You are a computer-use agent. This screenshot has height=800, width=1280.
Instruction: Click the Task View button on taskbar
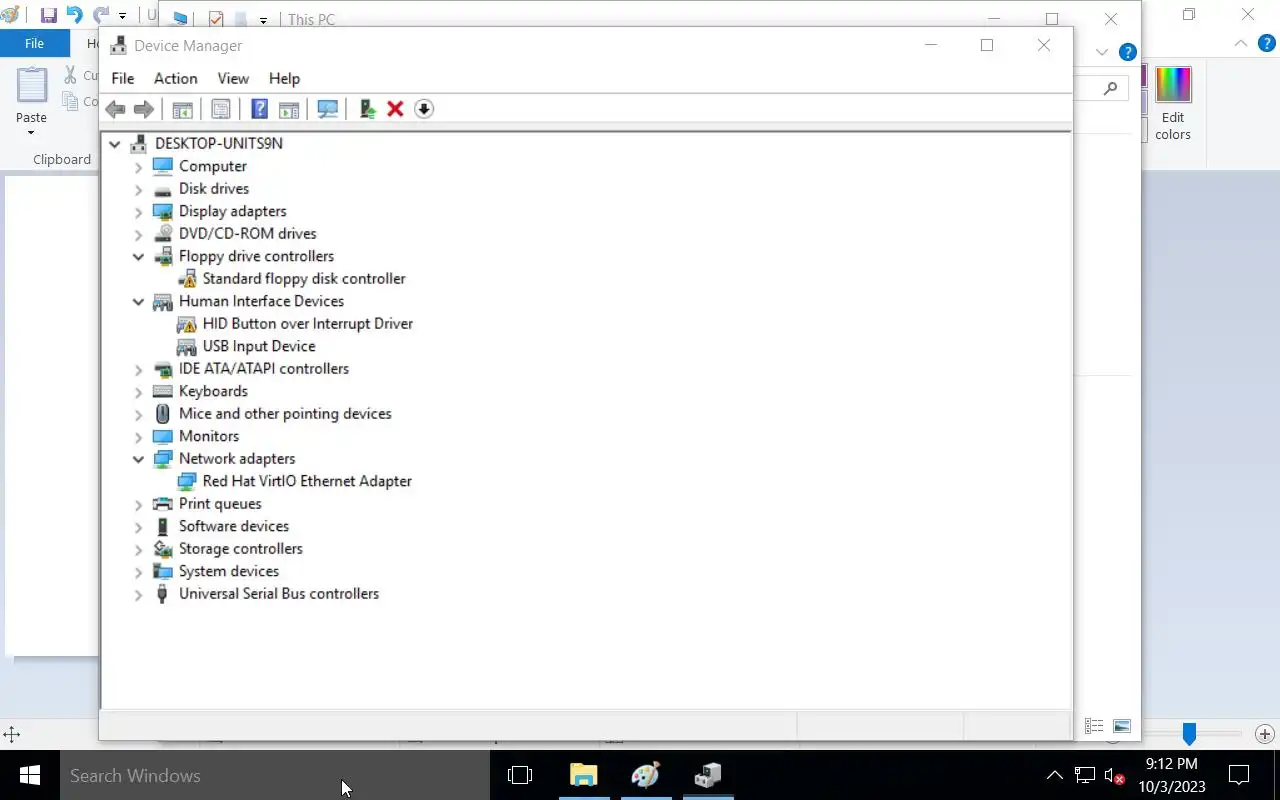519,775
